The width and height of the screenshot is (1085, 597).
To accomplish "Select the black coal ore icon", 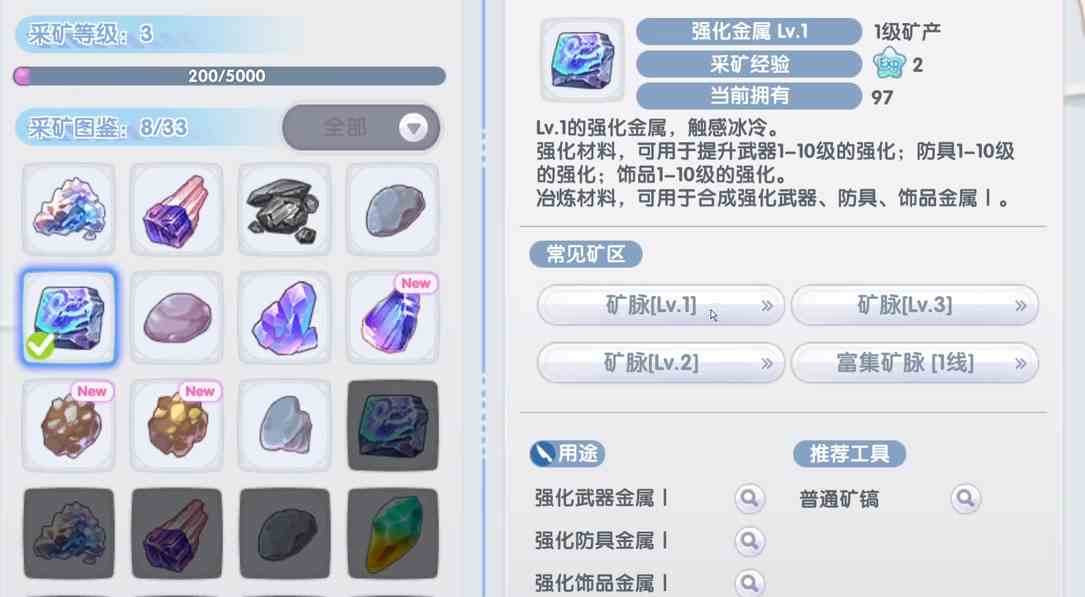I will (284, 210).
